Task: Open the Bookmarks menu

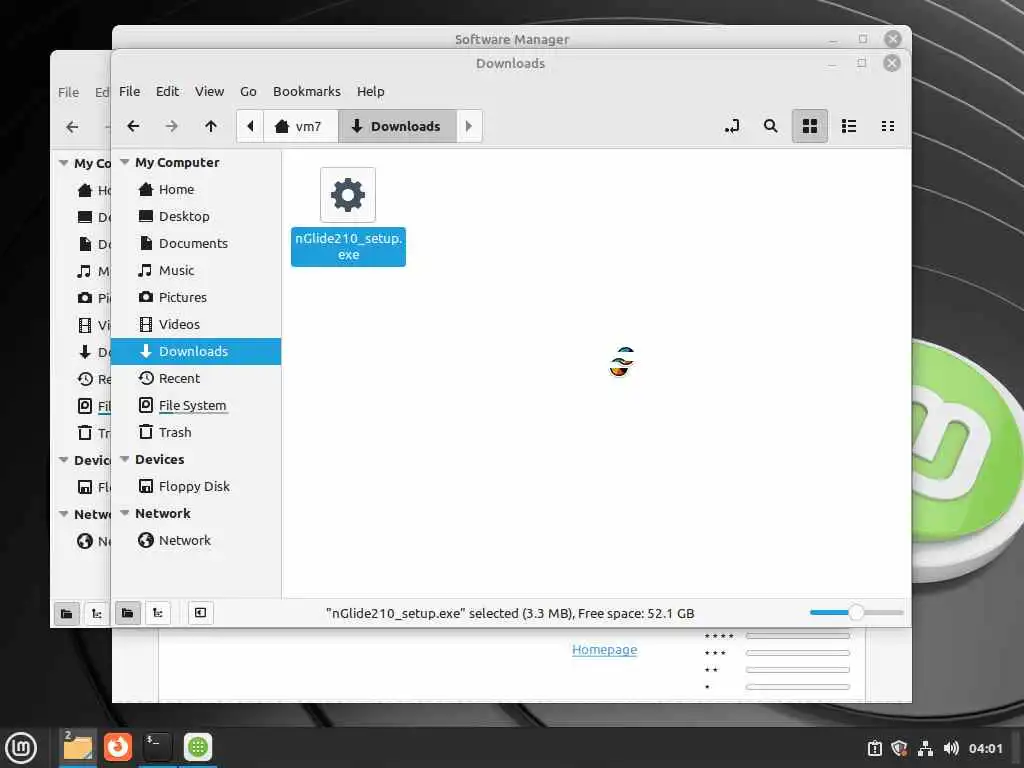Action: click(307, 91)
